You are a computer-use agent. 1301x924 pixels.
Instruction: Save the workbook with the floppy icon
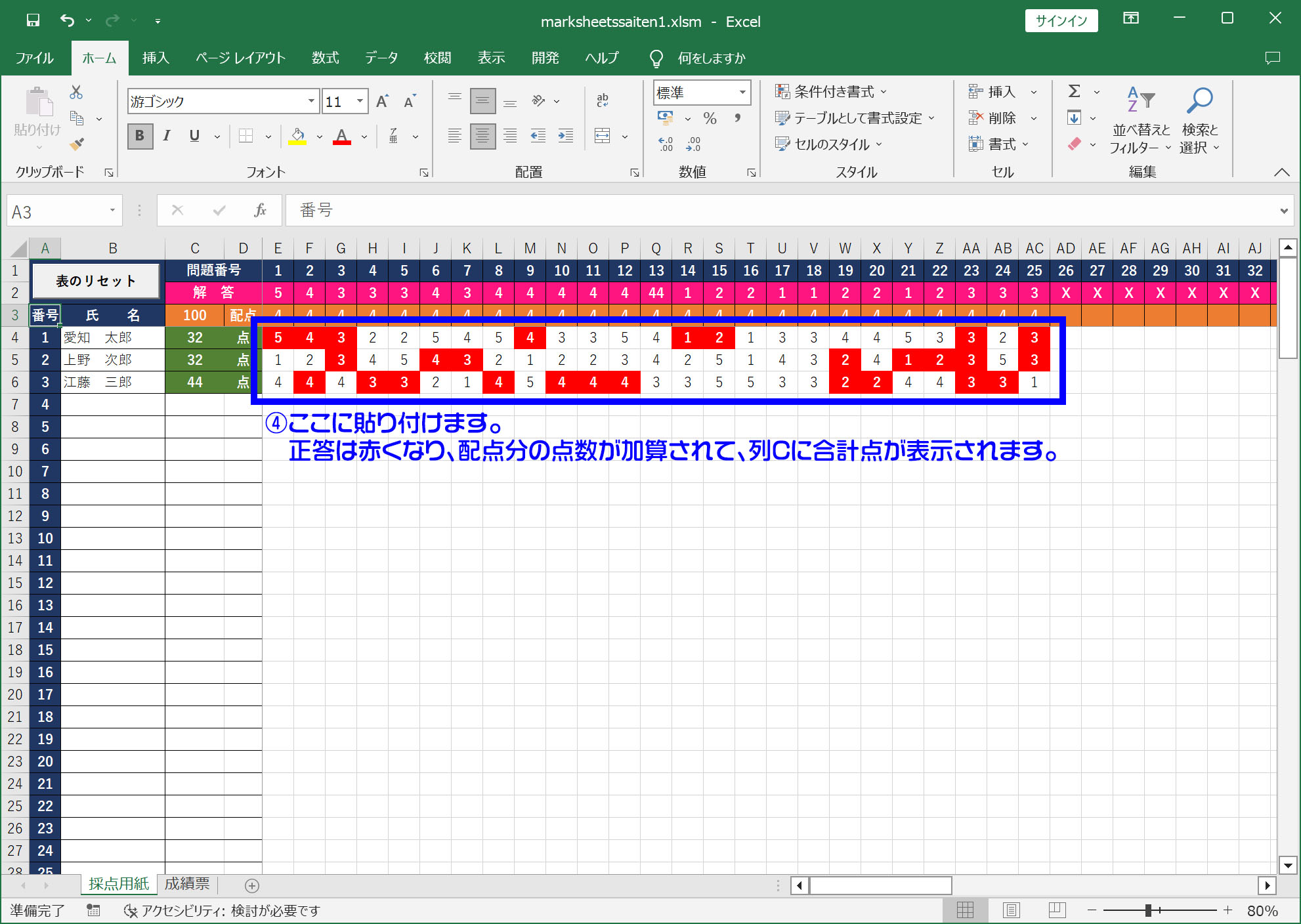click(x=33, y=20)
